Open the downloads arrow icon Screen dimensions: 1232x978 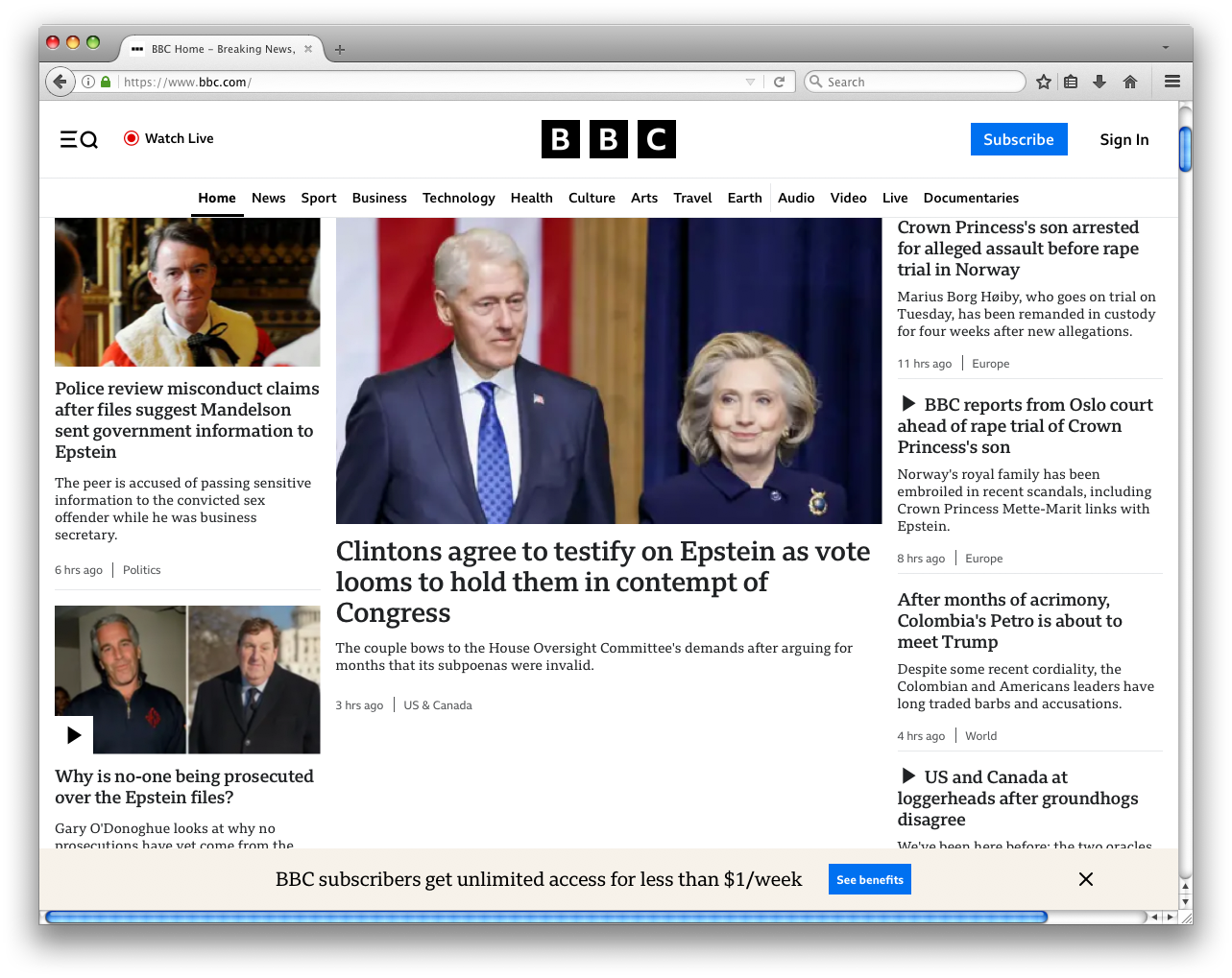coord(1099,82)
